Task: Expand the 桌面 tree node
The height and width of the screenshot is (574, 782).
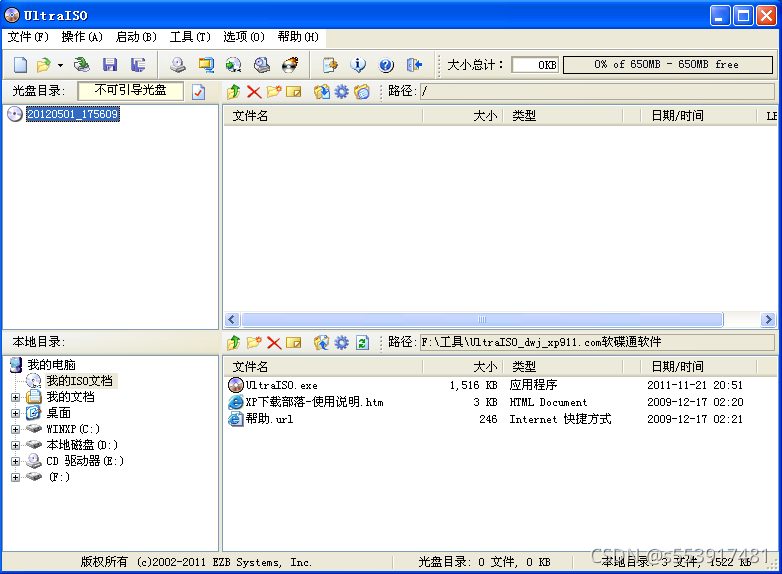Action: (15, 413)
